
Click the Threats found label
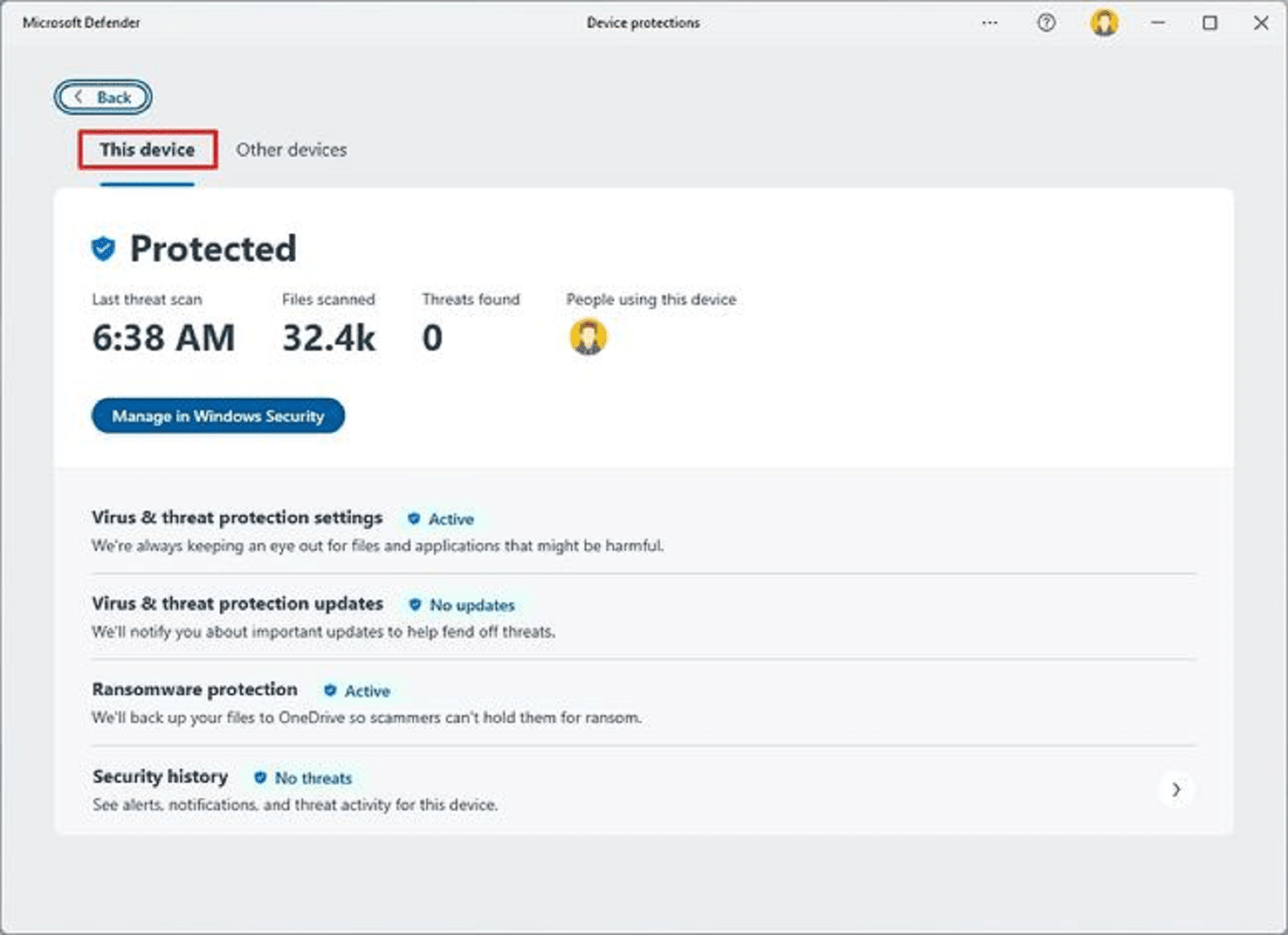tap(471, 300)
